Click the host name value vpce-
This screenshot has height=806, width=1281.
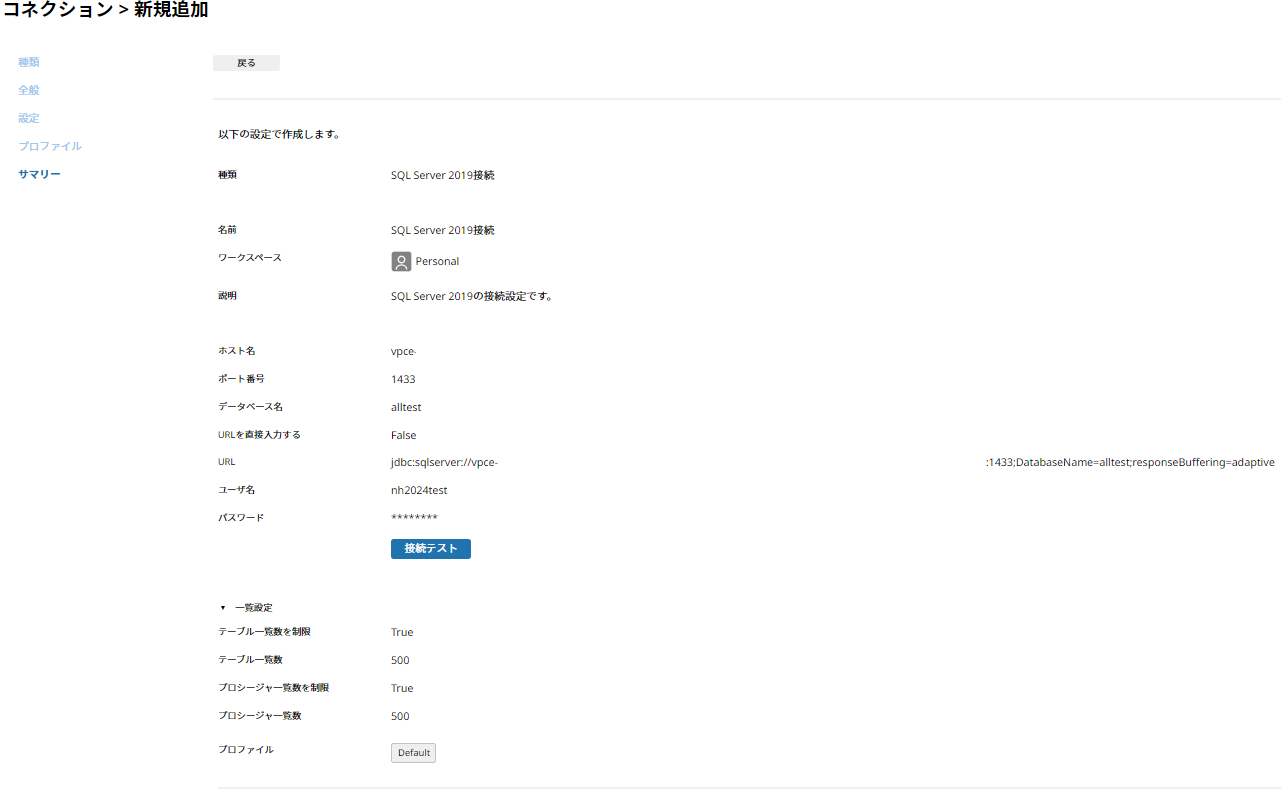pyautogui.click(x=403, y=352)
